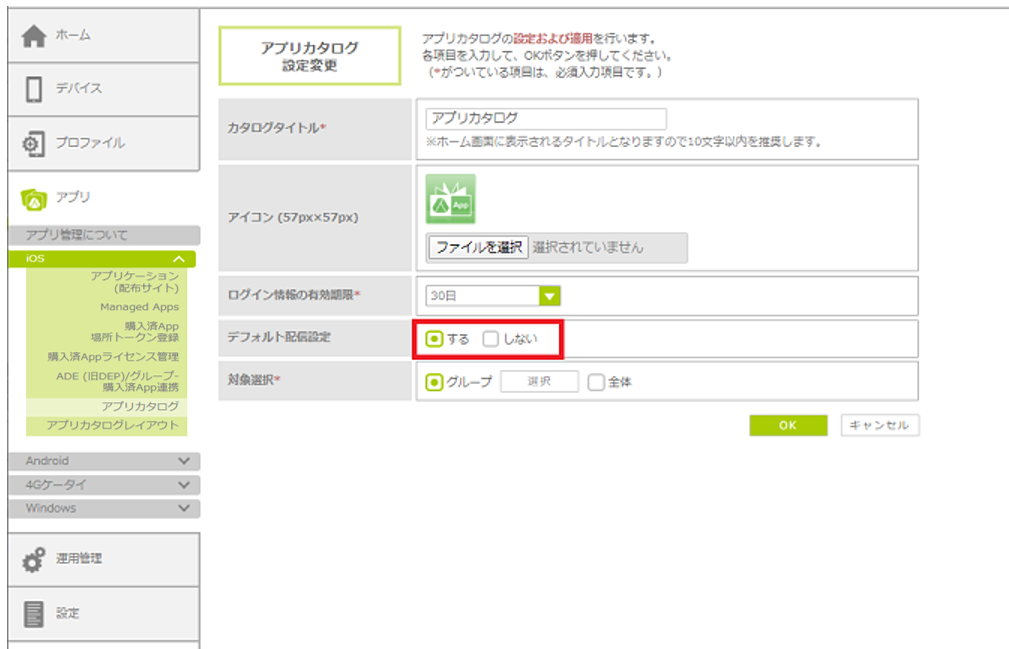Expand the Windows section
Screen dimensions: 1009x649
point(183,508)
